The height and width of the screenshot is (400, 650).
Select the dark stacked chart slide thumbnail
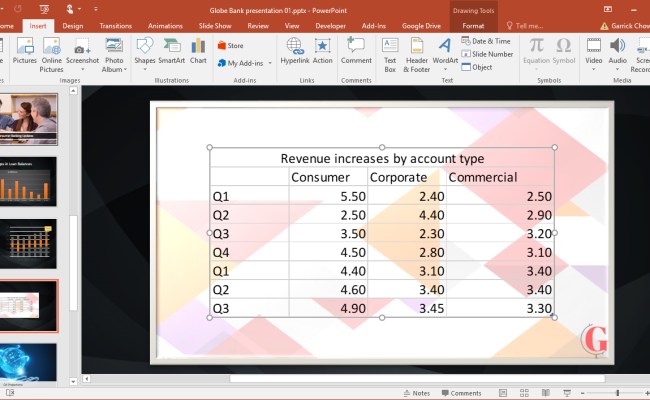[x=28, y=244]
